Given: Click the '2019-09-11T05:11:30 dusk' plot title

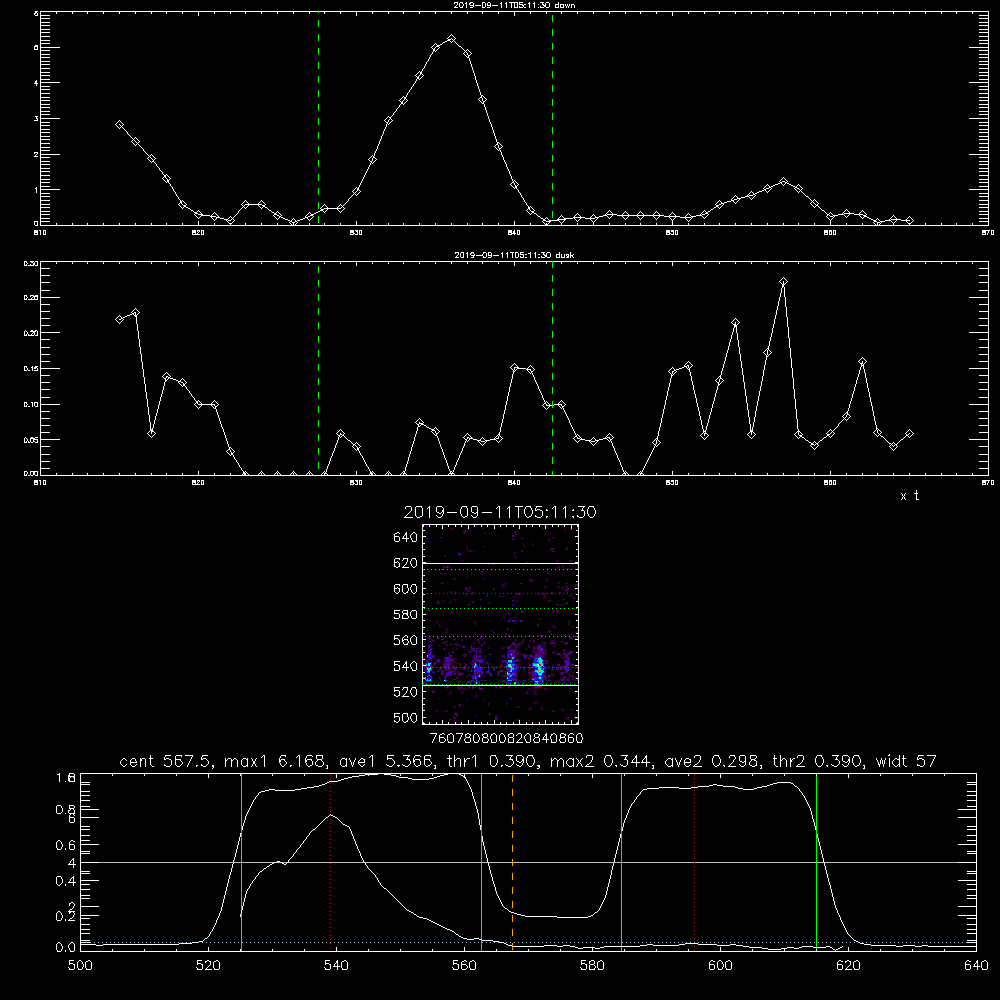Looking at the screenshot, I should point(514,254).
